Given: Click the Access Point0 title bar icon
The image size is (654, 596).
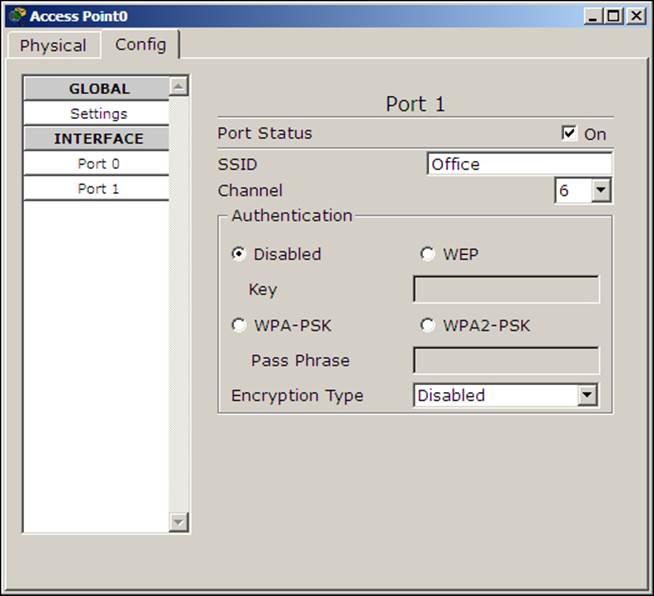Looking at the screenshot, I should tap(17, 15).
